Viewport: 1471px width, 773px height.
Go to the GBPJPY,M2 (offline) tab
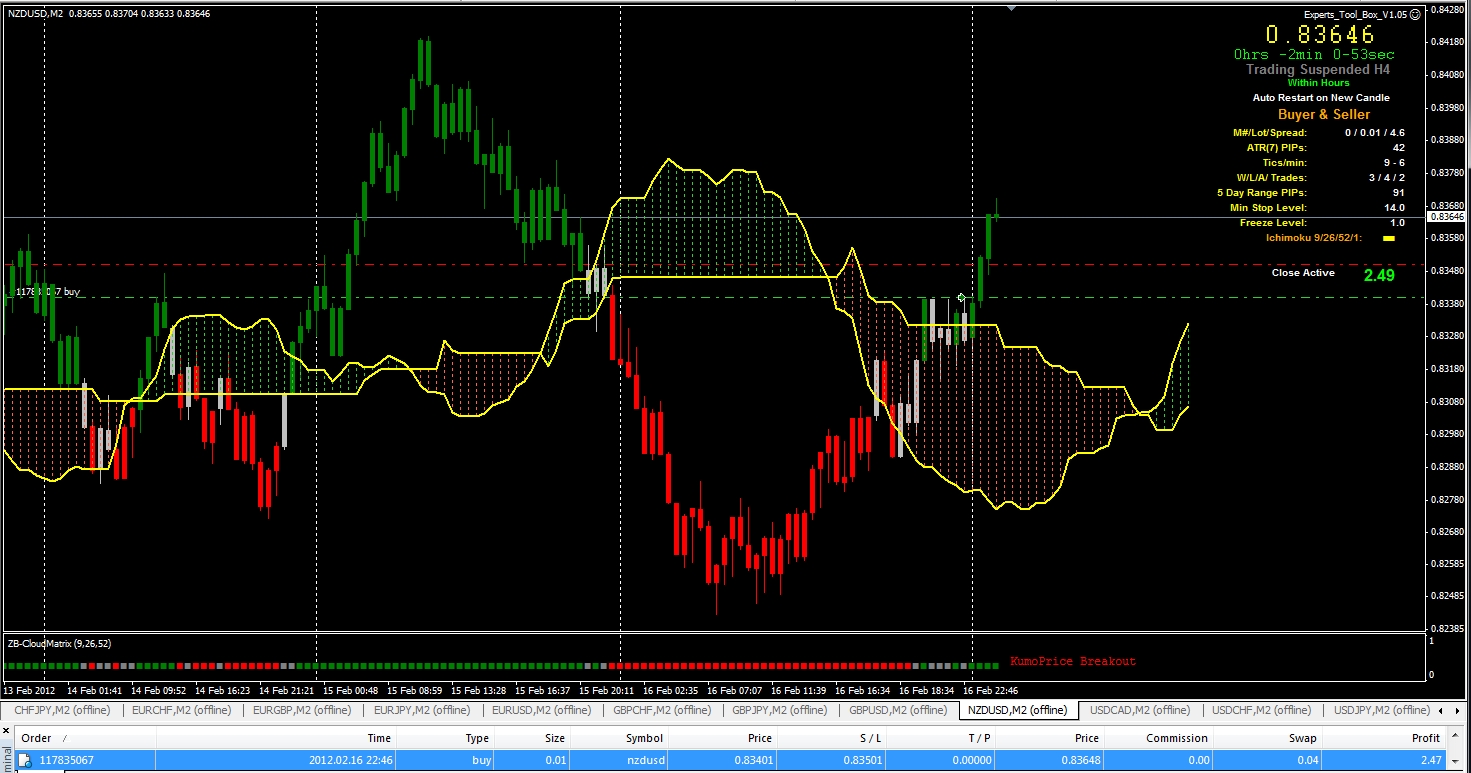point(781,710)
